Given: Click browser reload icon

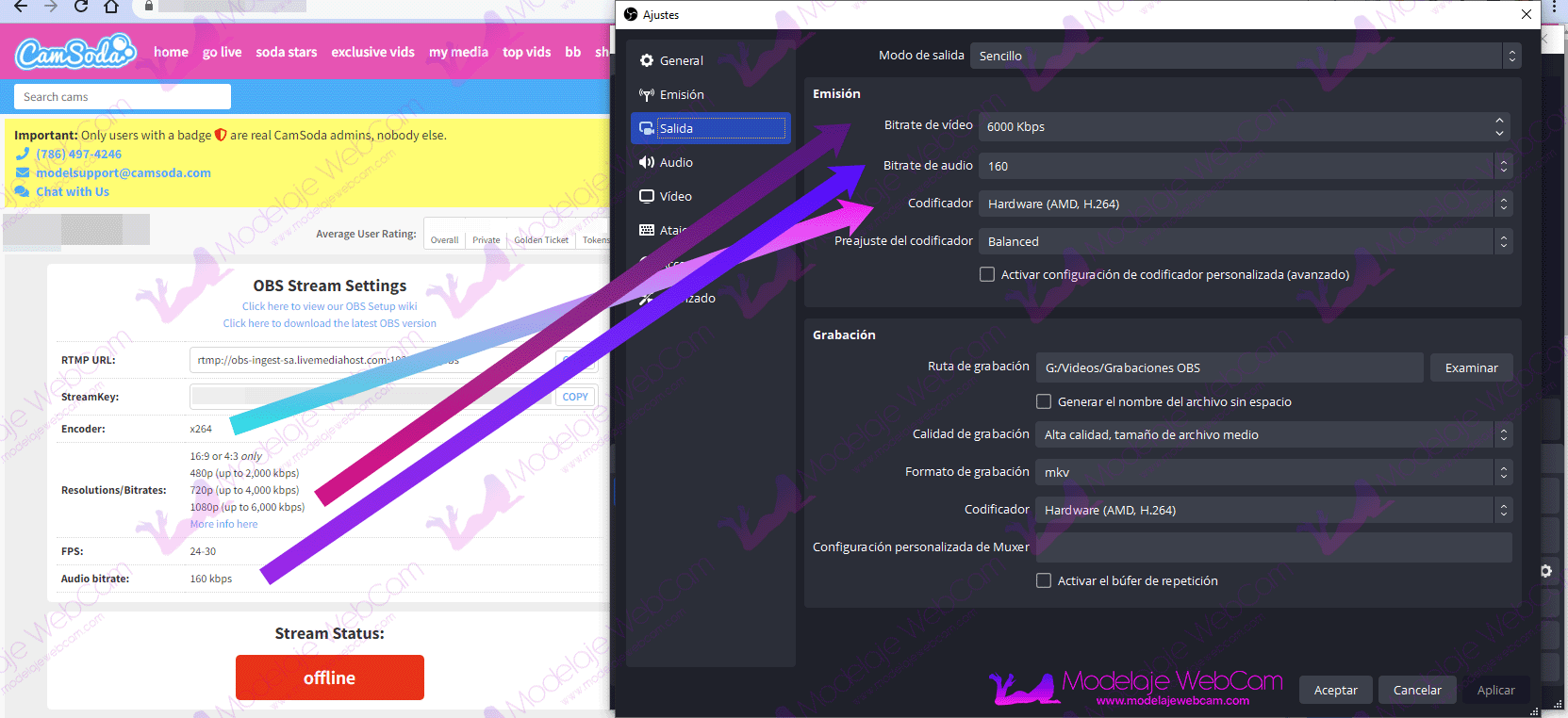Looking at the screenshot, I should point(81,6).
